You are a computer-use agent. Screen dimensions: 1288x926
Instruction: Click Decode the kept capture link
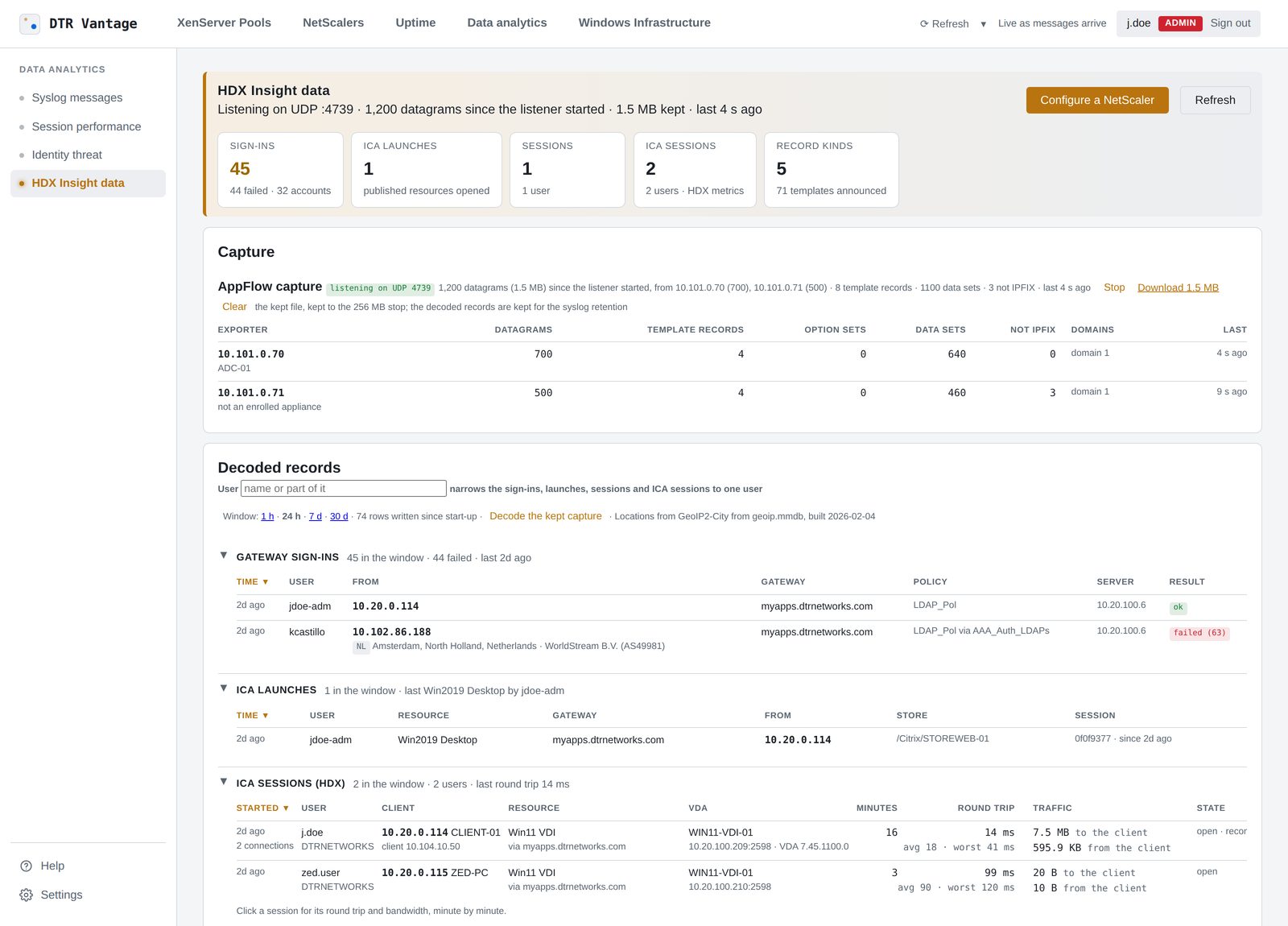[x=546, y=516]
